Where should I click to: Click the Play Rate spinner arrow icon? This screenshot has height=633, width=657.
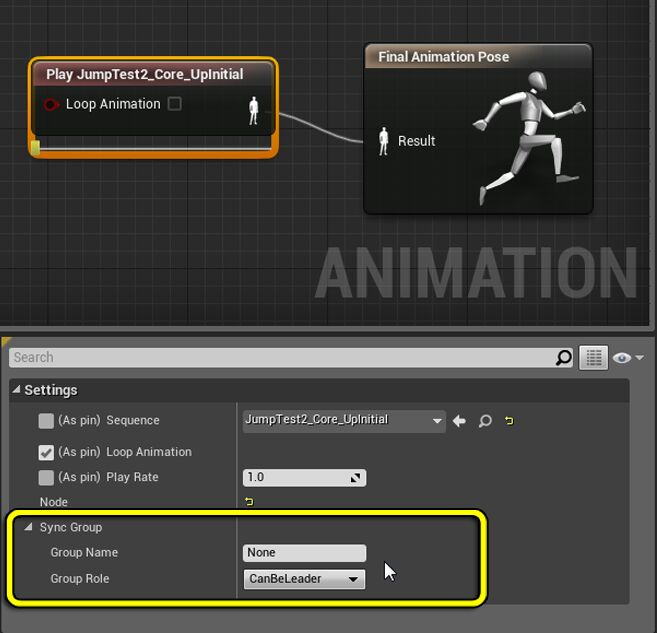pos(355,478)
